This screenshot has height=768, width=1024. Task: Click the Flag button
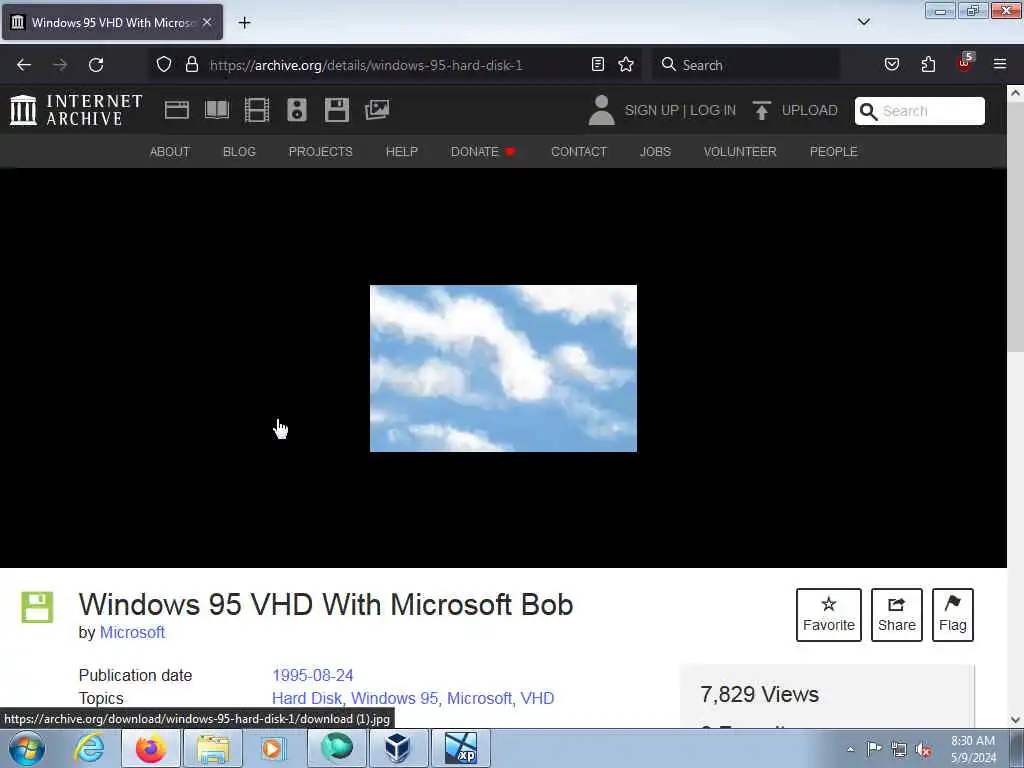(953, 615)
